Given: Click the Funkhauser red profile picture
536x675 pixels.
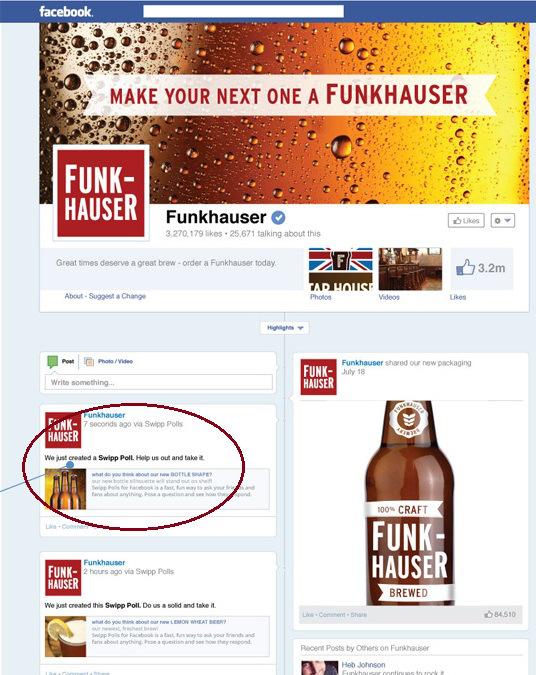Looking at the screenshot, I should coord(101,193).
